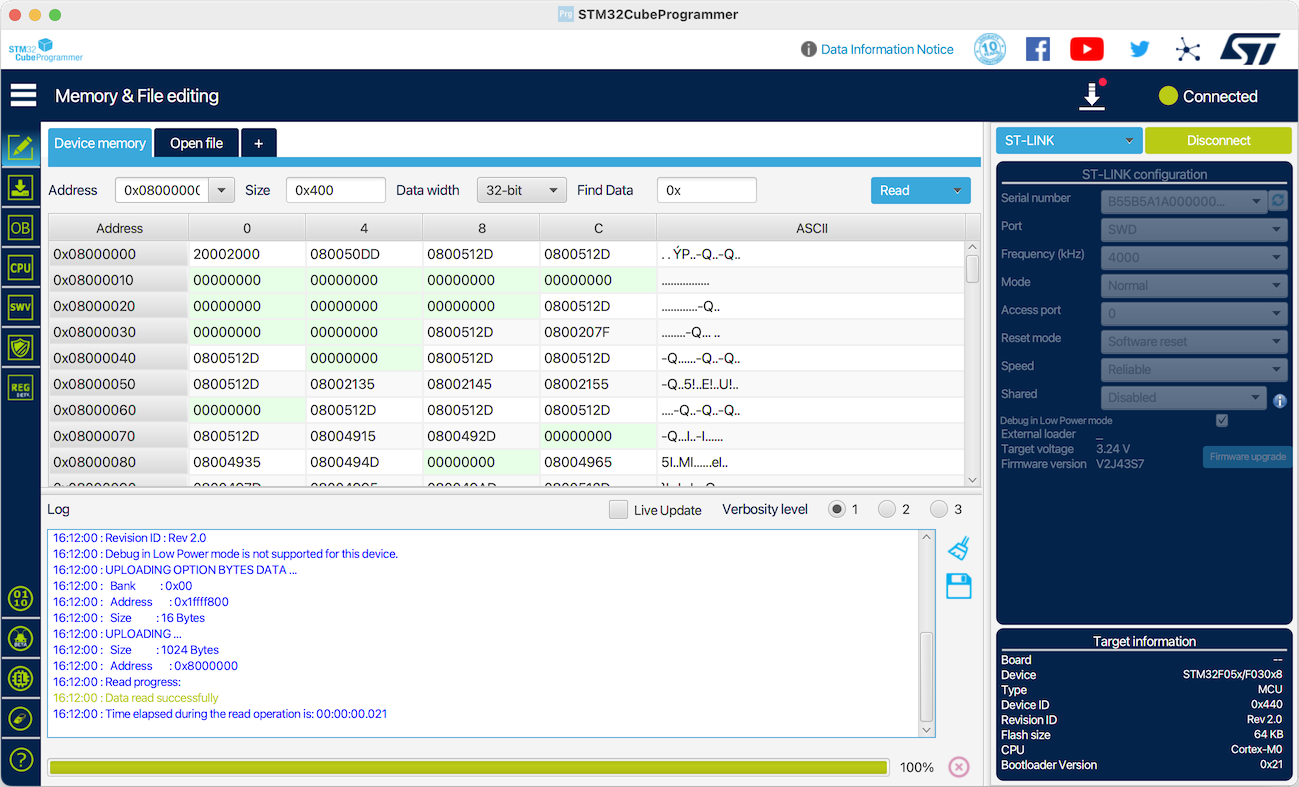Open the help question mark icon

[x=20, y=758]
